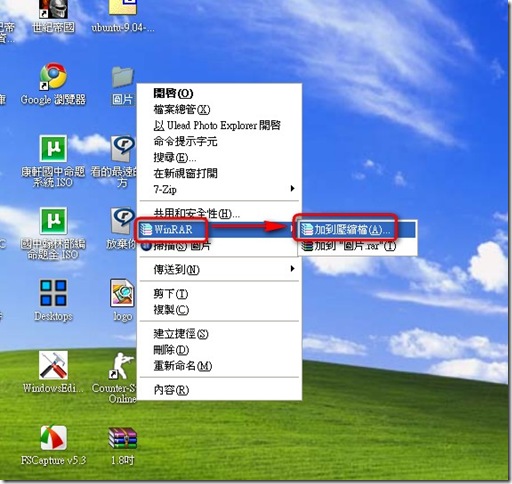Select the ubuntu-9.04 file icon
Screen dimensions: 512x484
(123, 7)
